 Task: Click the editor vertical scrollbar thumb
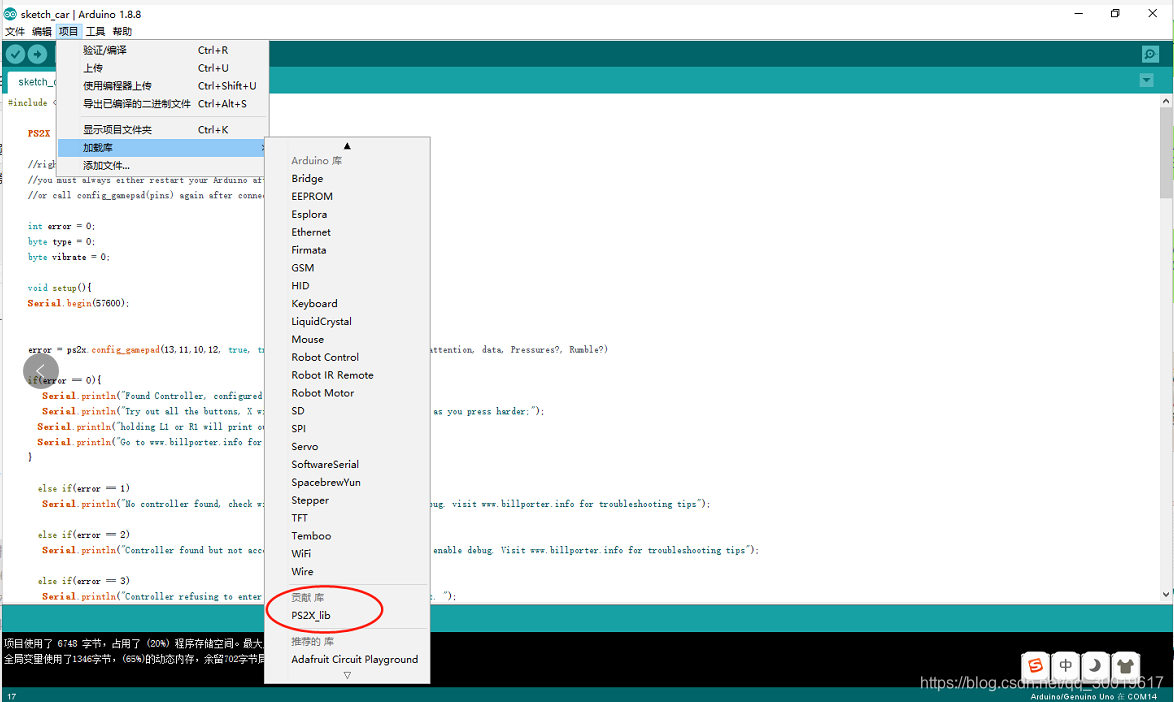click(x=1167, y=153)
